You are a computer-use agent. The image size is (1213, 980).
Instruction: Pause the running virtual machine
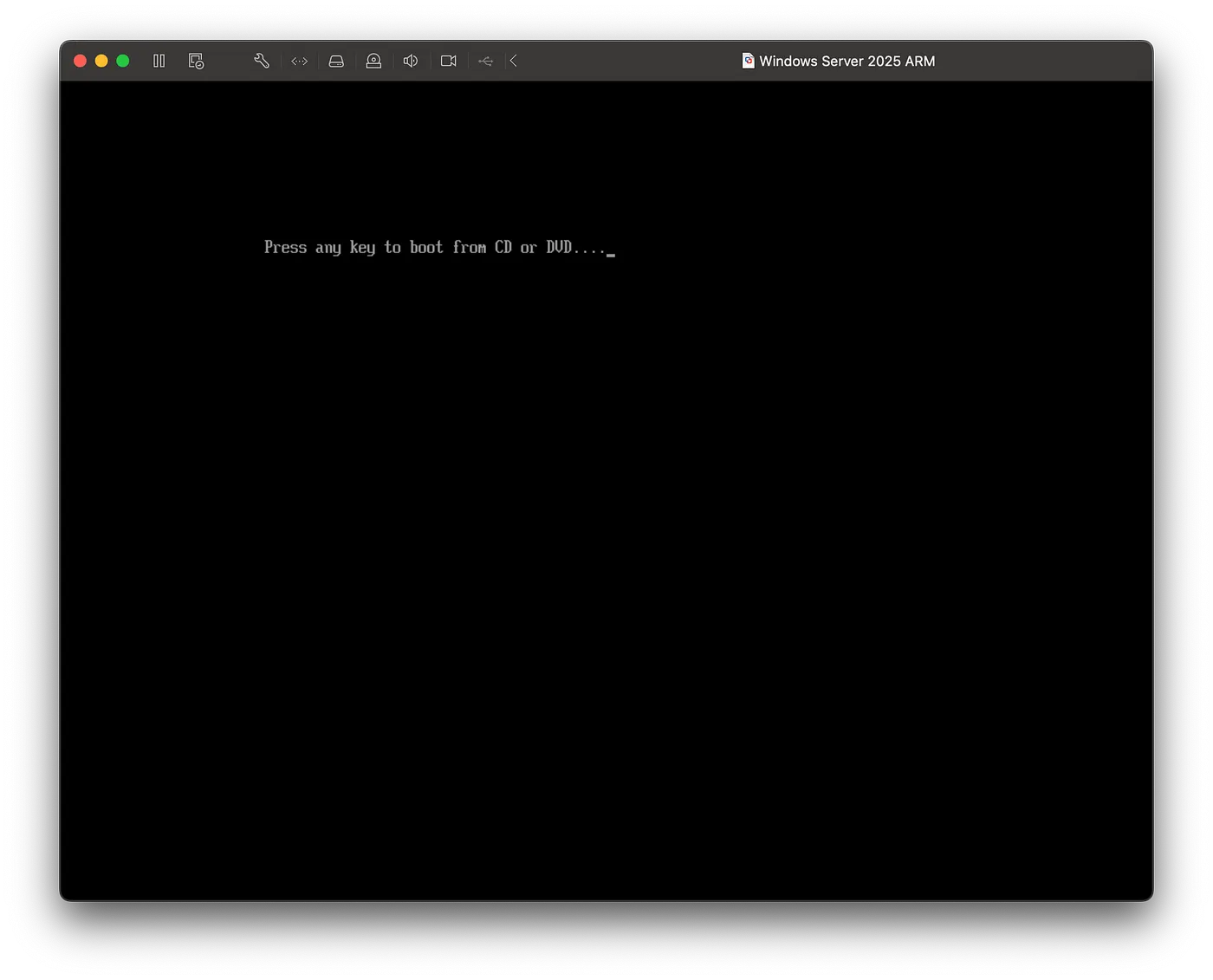click(x=159, y=61)
